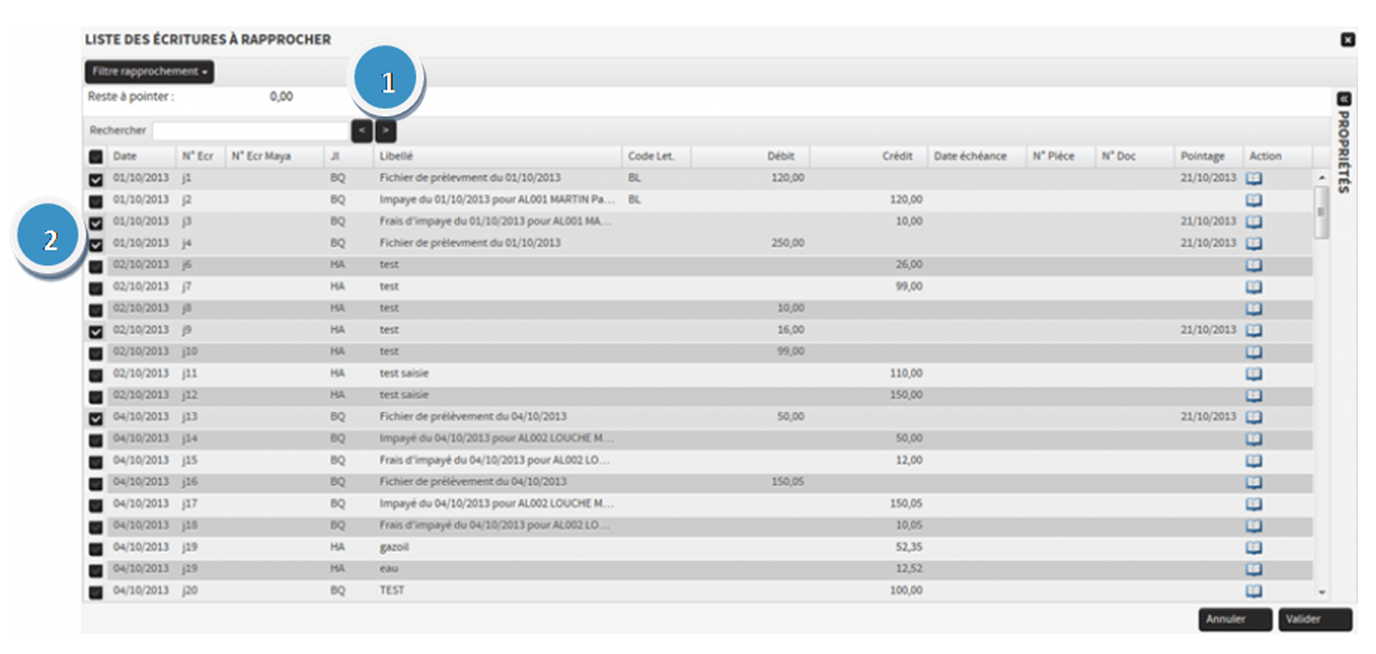Image resolution: width=1376 pixels, height=654 pixels.
Task: Check the checkbox for row j14
Action: click(96, 438)
